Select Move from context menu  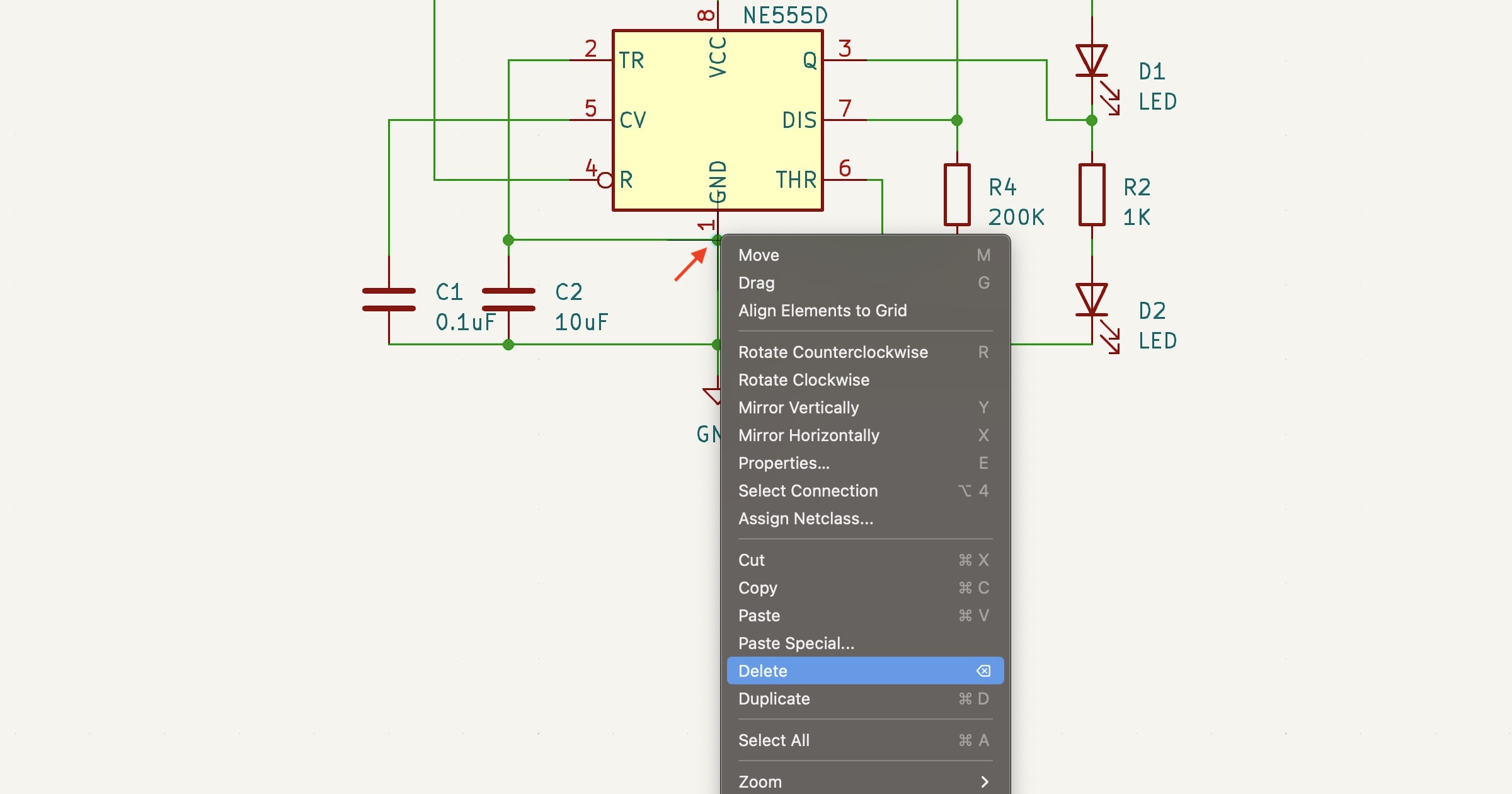[757, 254]
